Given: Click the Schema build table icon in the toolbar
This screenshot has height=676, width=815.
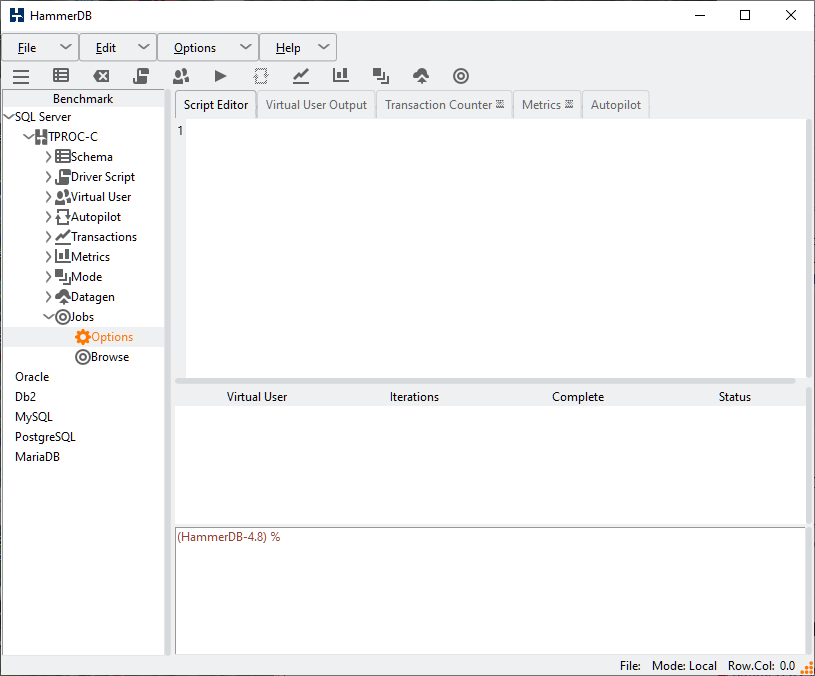Looking at the screenshot, I should tap(61, 76).
